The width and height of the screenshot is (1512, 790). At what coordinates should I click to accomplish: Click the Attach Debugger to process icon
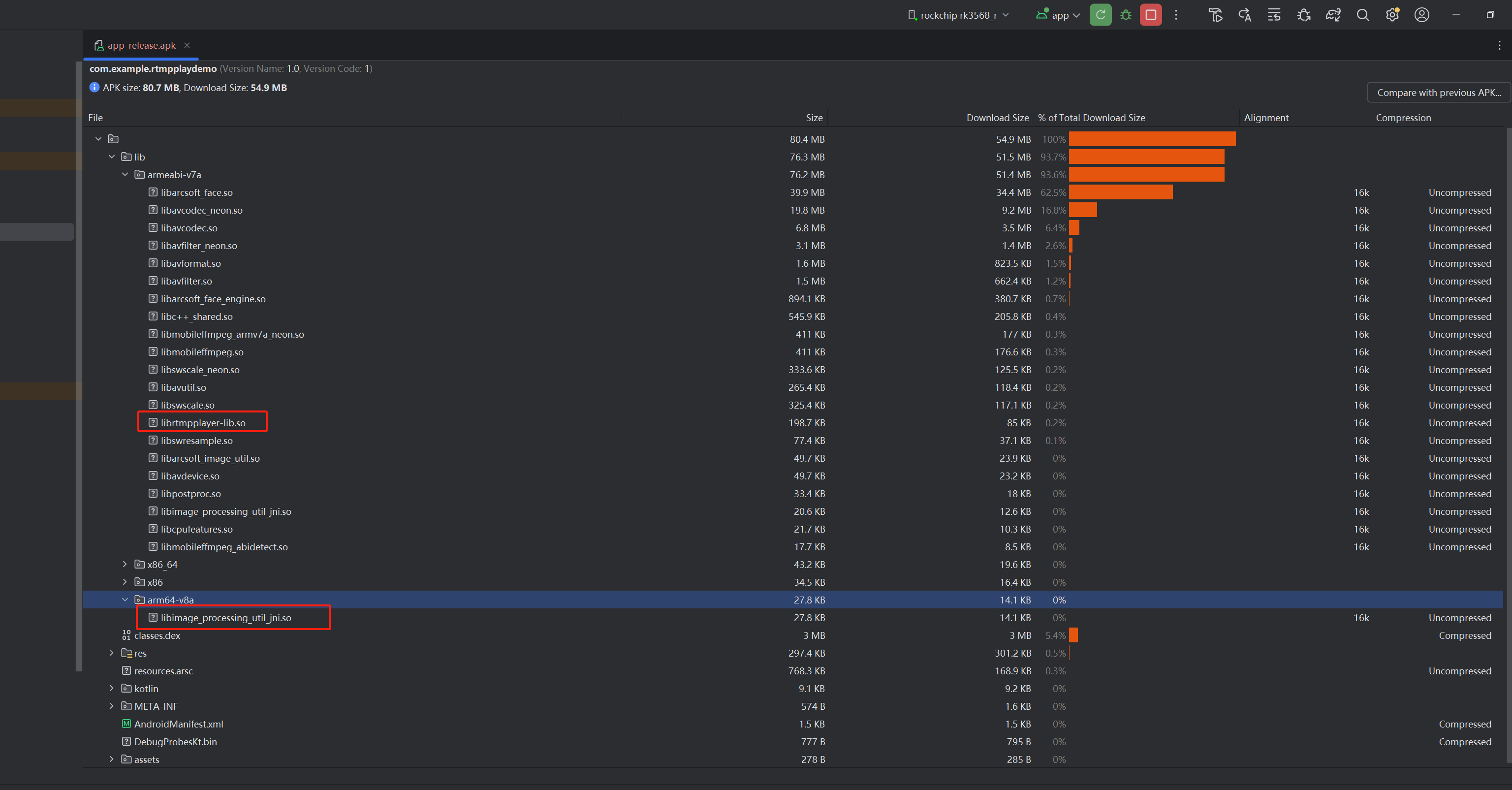coord(1304,15)
